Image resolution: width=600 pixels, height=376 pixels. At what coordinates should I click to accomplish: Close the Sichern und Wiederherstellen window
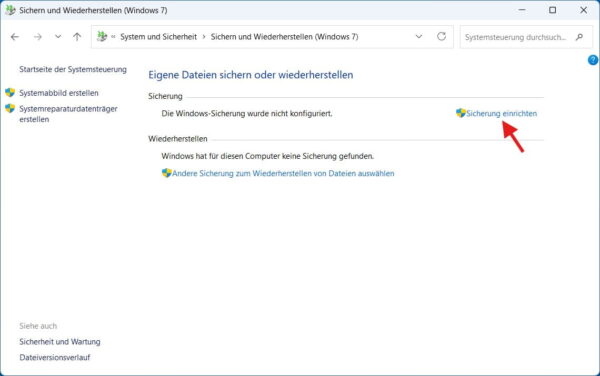point(584,10)
